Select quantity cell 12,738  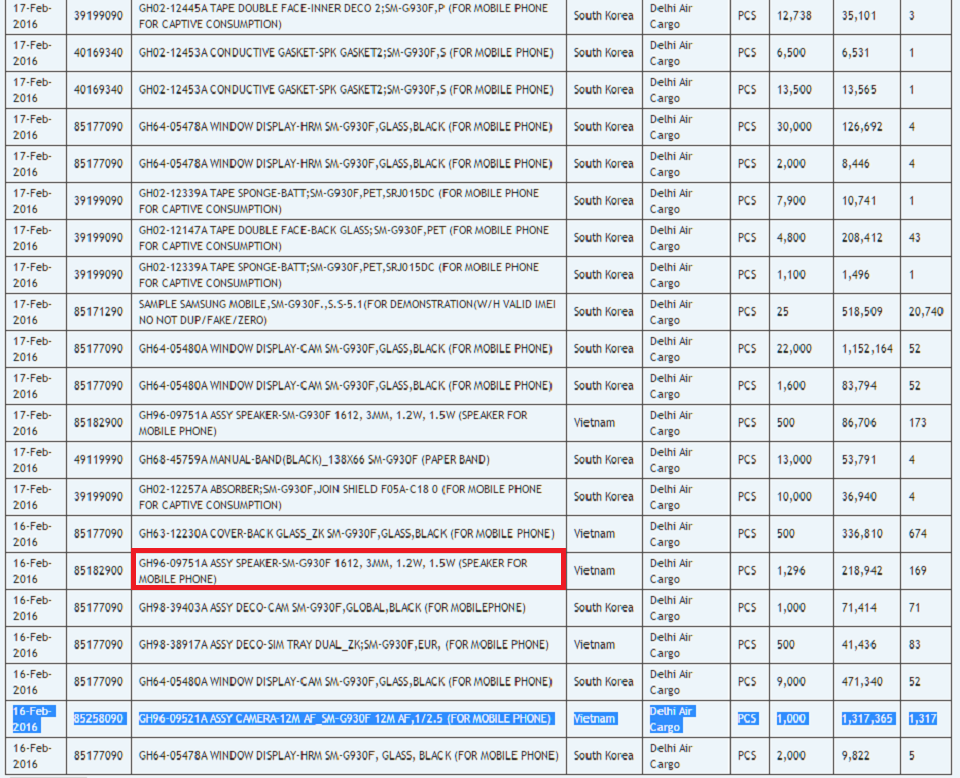point(801,17)
